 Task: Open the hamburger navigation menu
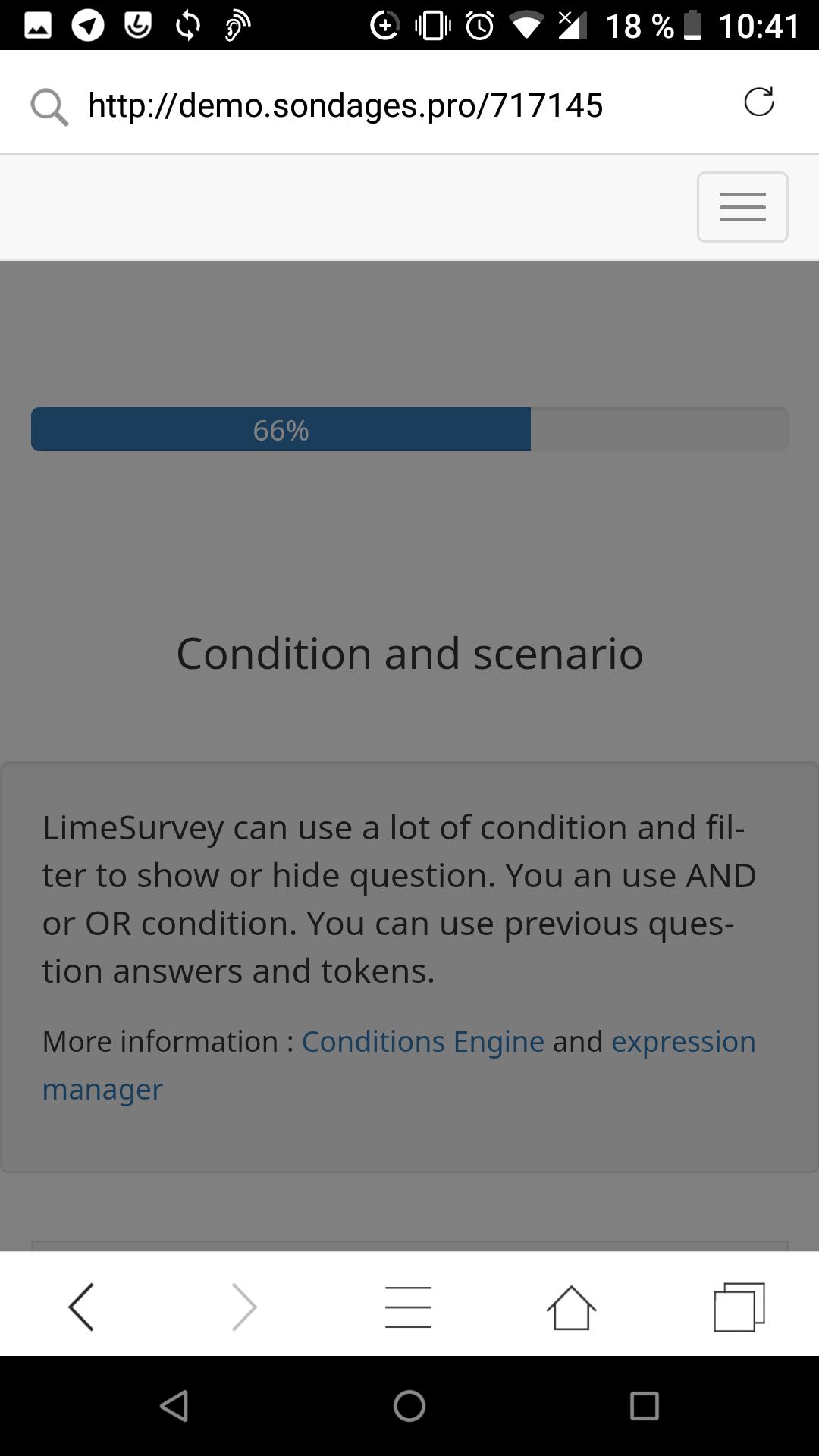click(x=742, y=207)
